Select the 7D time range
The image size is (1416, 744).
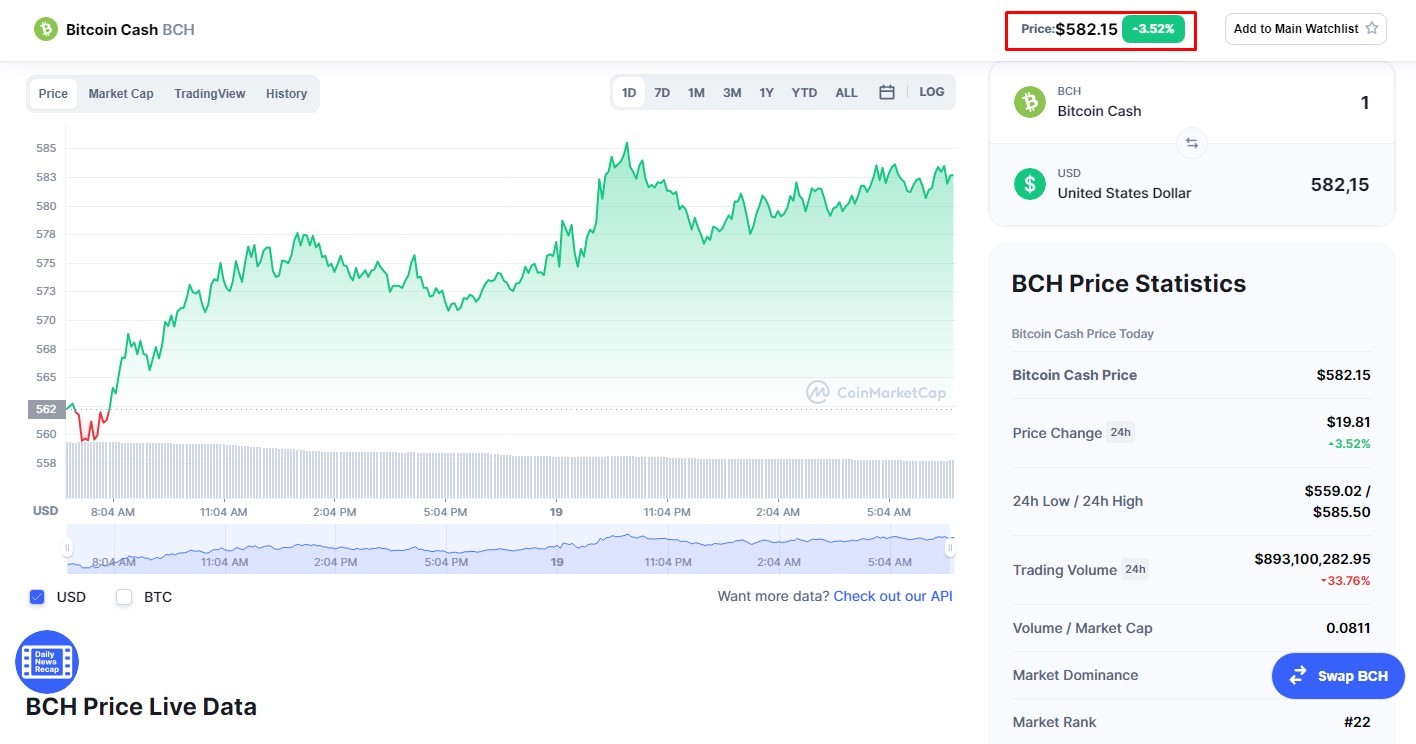662,92
